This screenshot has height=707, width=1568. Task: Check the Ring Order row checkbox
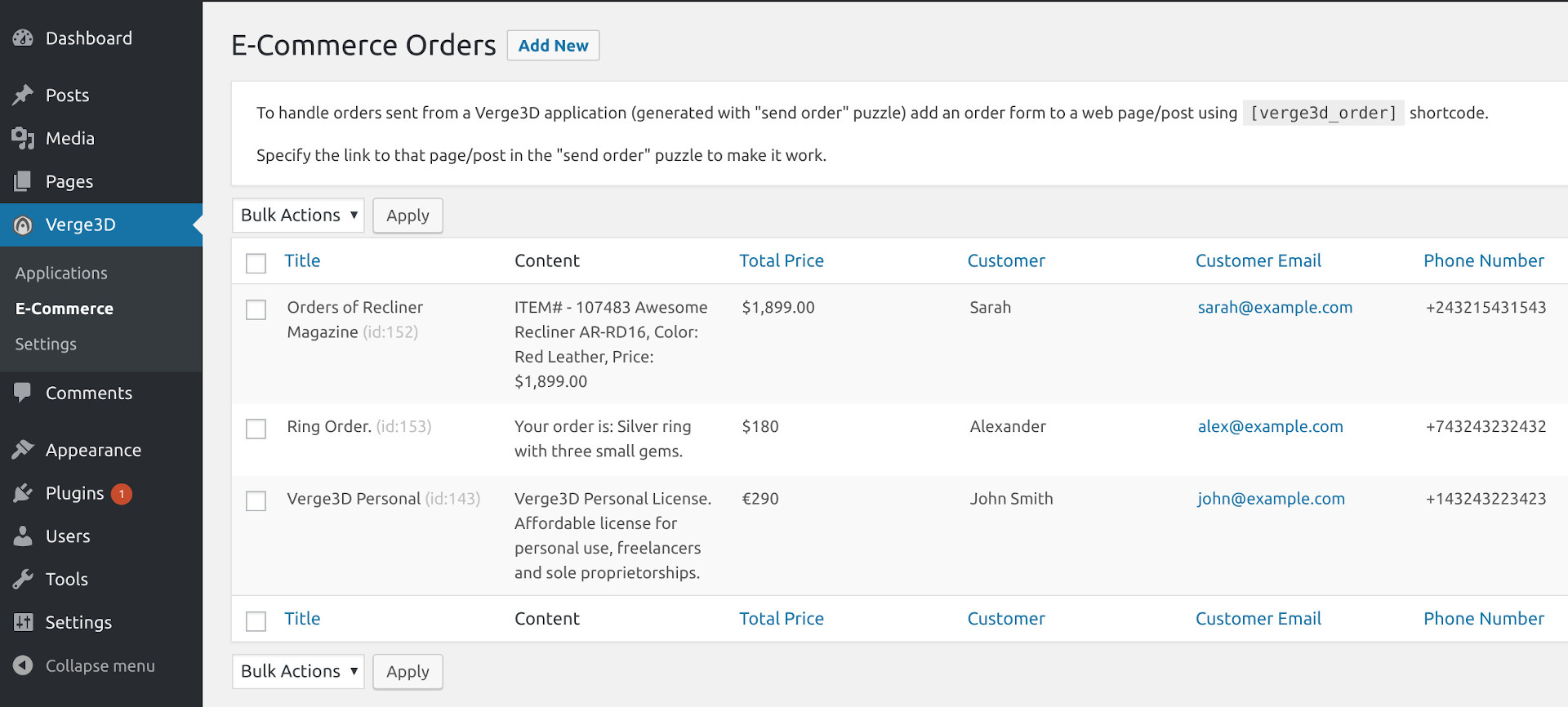click(256, 429)
